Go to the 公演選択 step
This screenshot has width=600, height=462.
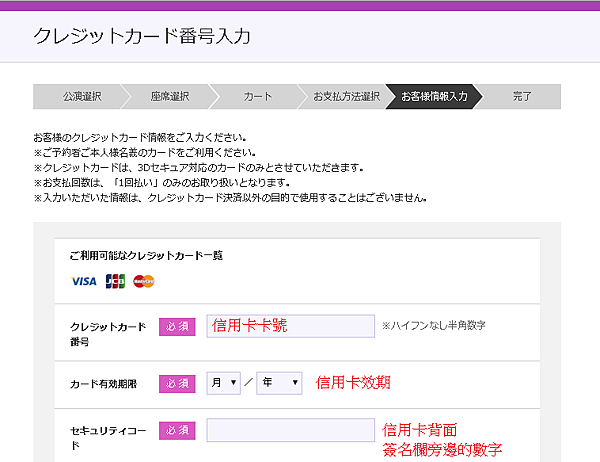click(83, 96)
